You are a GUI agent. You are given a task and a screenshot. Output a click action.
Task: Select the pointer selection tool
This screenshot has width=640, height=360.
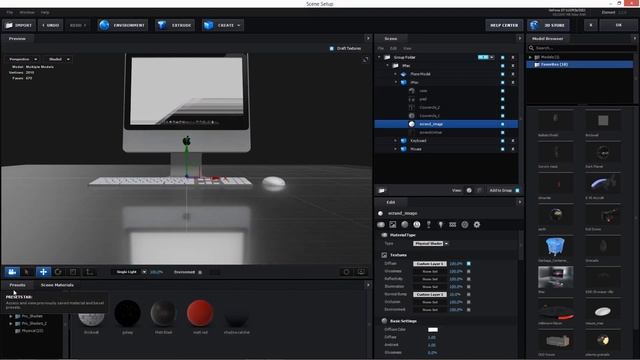click(x=27, y=272)
